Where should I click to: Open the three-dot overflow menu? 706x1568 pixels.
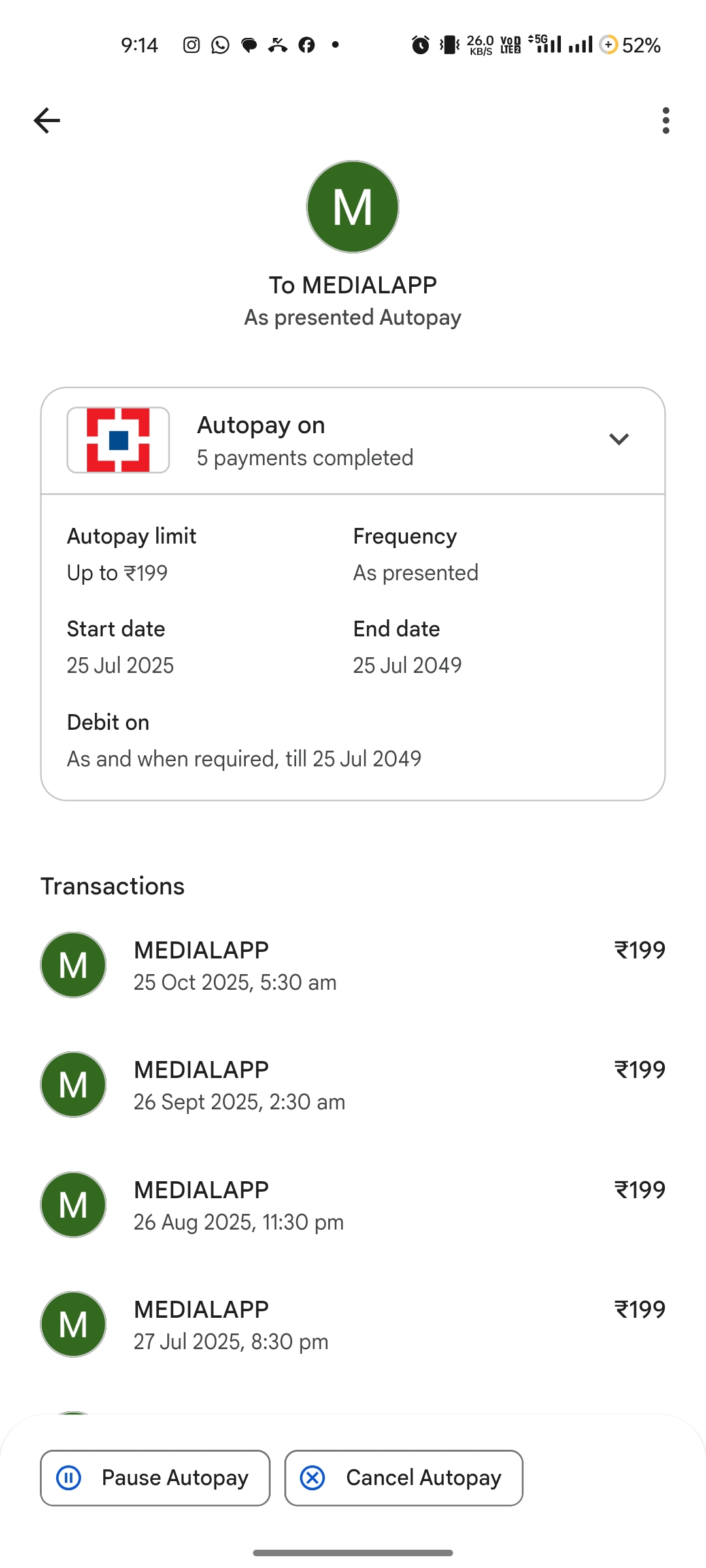665,121
